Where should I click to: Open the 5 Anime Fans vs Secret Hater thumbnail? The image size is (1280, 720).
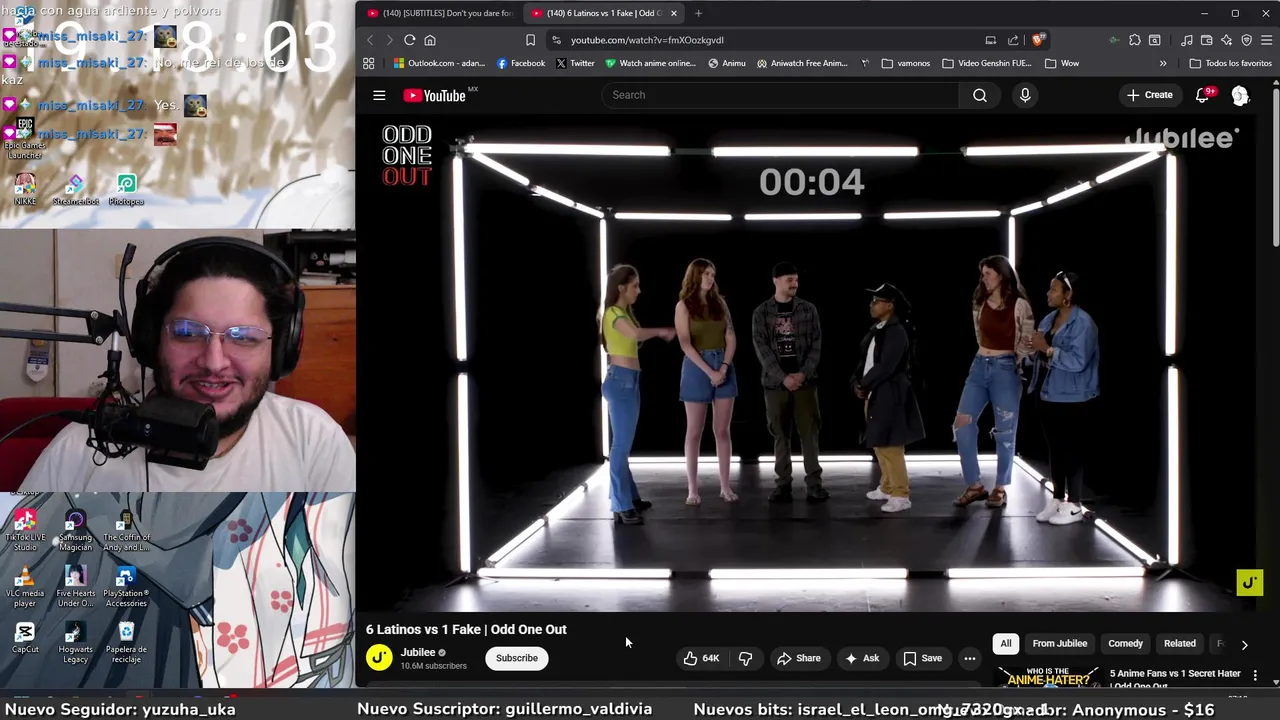coord(1048,678)
